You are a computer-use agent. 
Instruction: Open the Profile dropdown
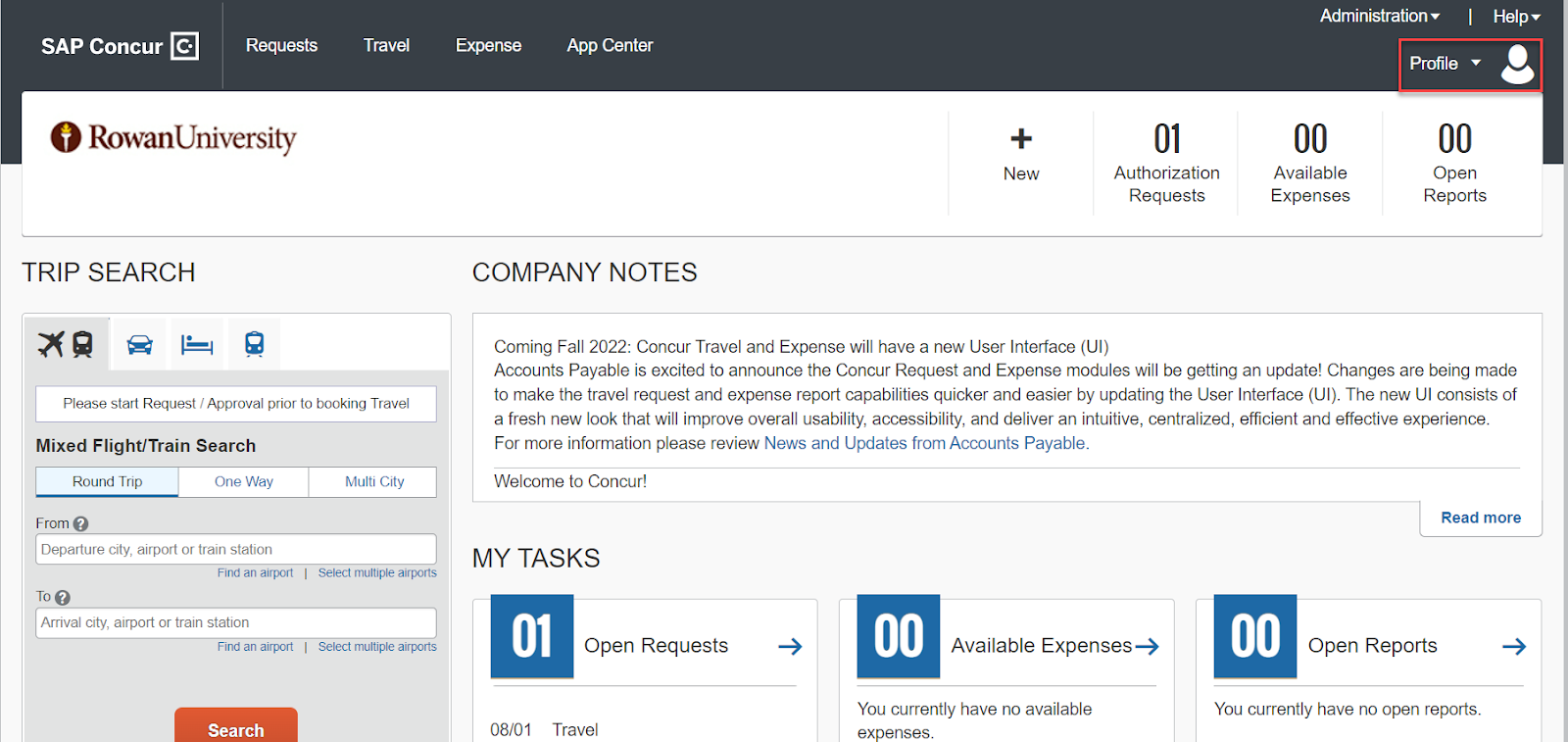1445,64
